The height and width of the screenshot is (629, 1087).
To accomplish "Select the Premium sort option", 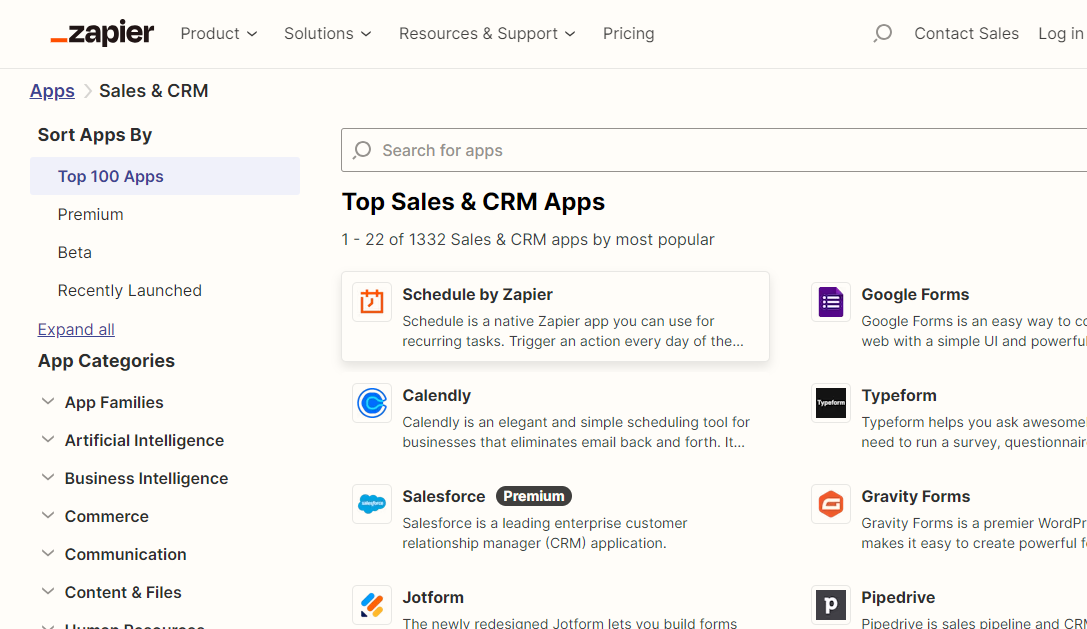I will pyautogui.click(x=91, y=214).
